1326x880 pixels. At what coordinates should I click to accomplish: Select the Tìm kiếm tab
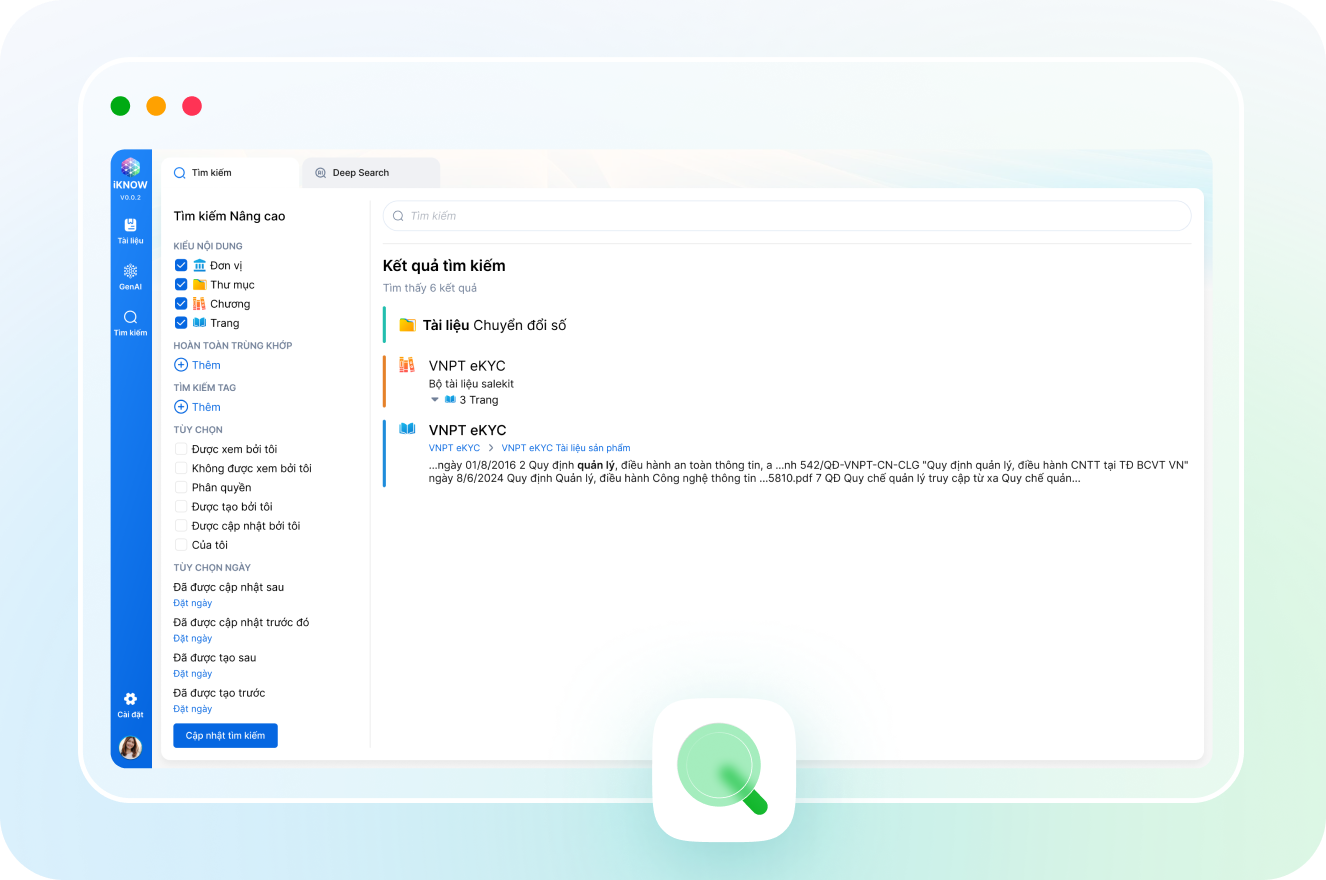click(211, 173)
